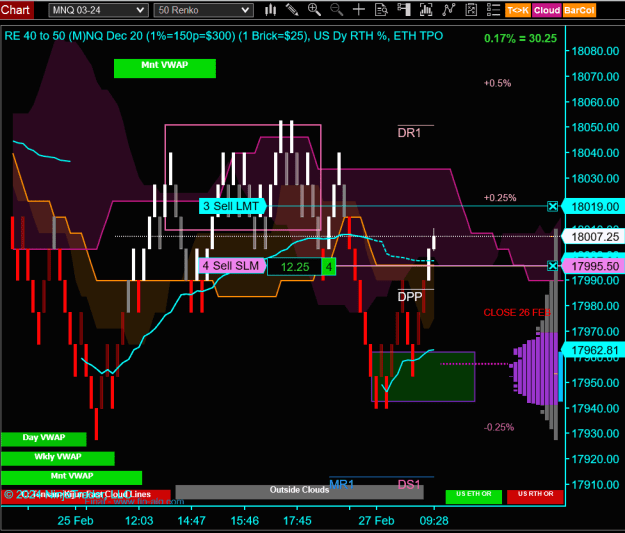This screenshot has height=533, width=625.
Task: Open the properties list icon
Action: 493,10
